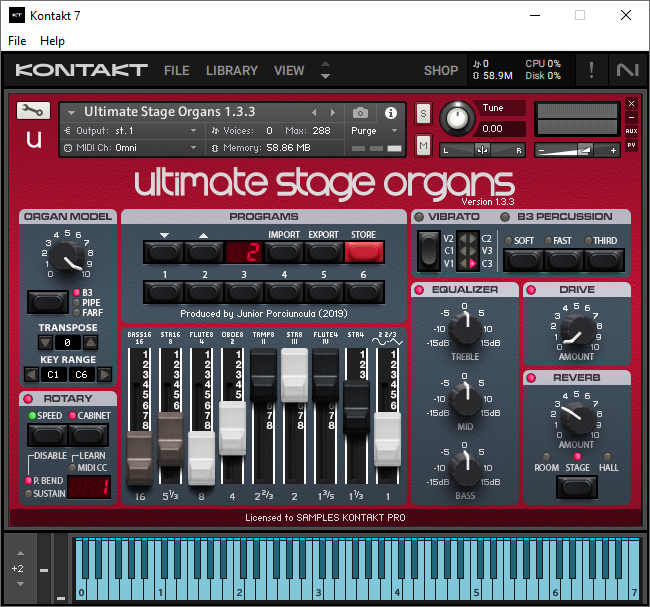Click the BASS16 drawbar slider

point(139,458)
